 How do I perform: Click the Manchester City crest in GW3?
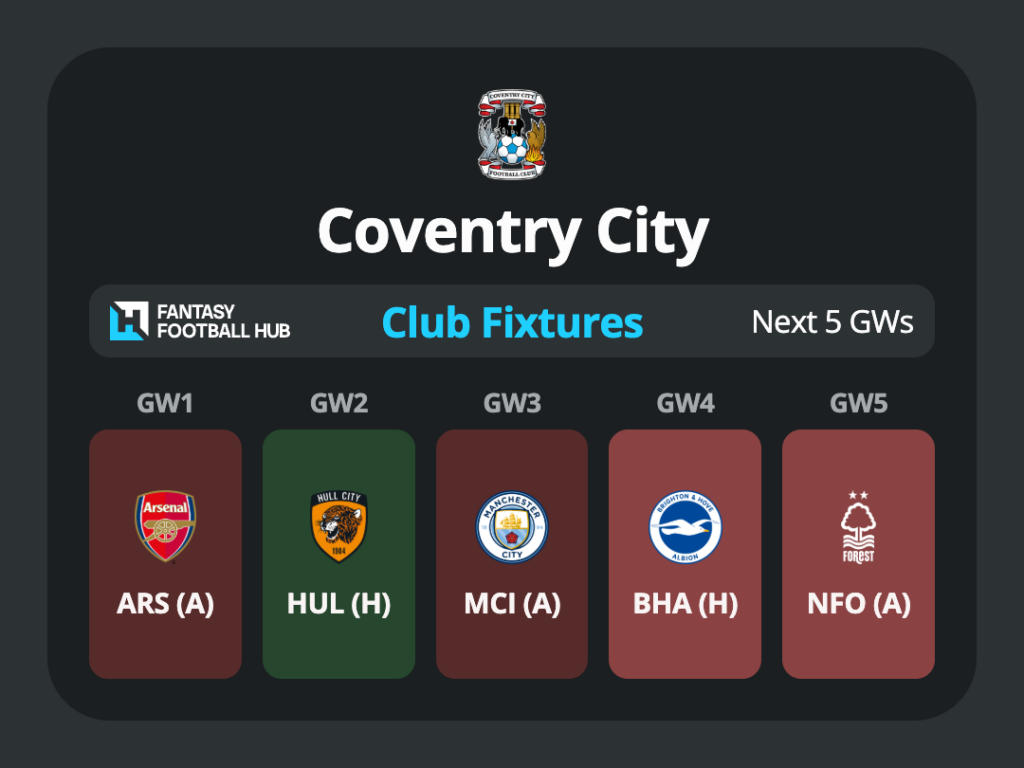(x=512, y=526)
